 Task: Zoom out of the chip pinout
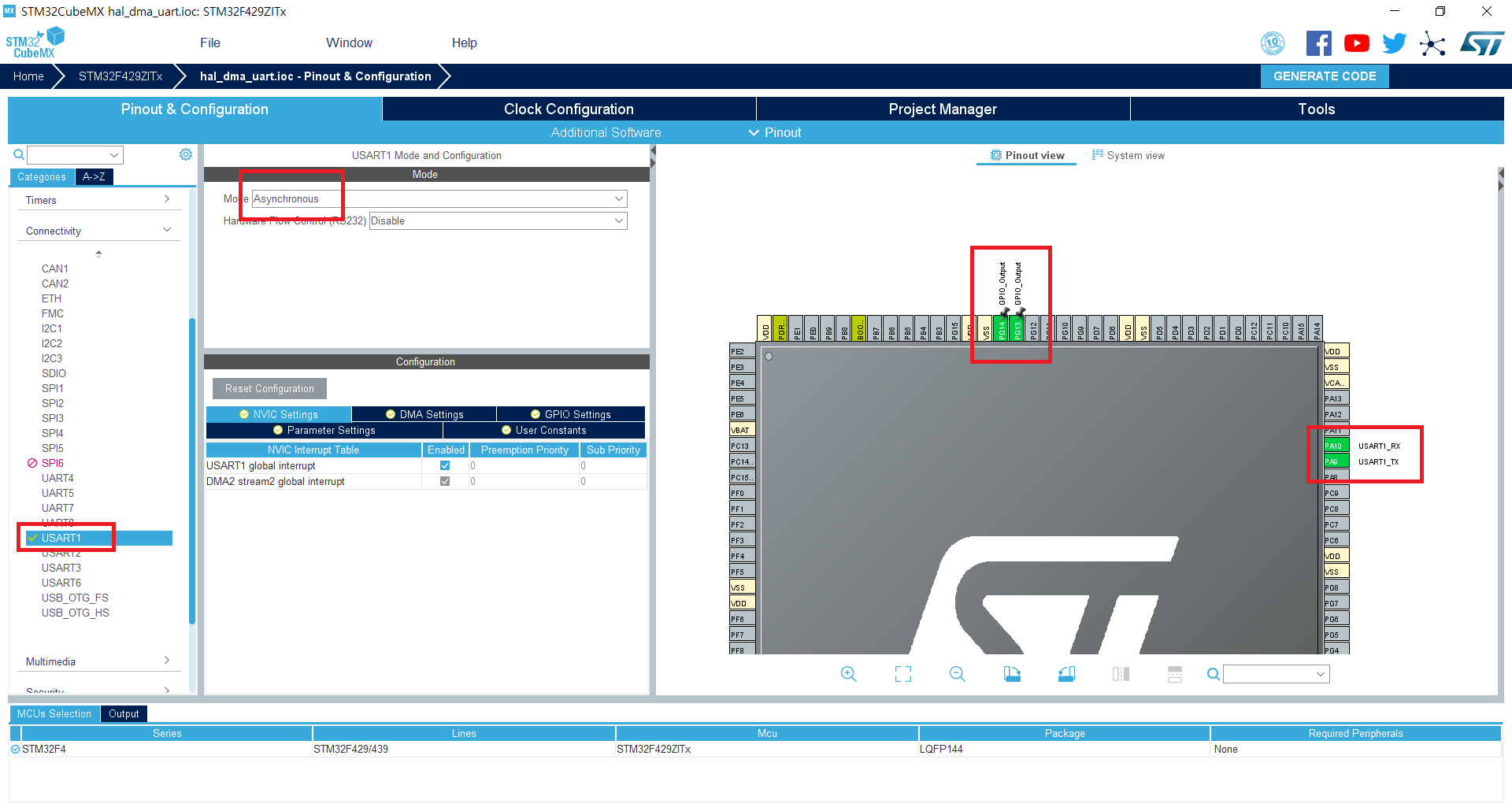[958, 674]
